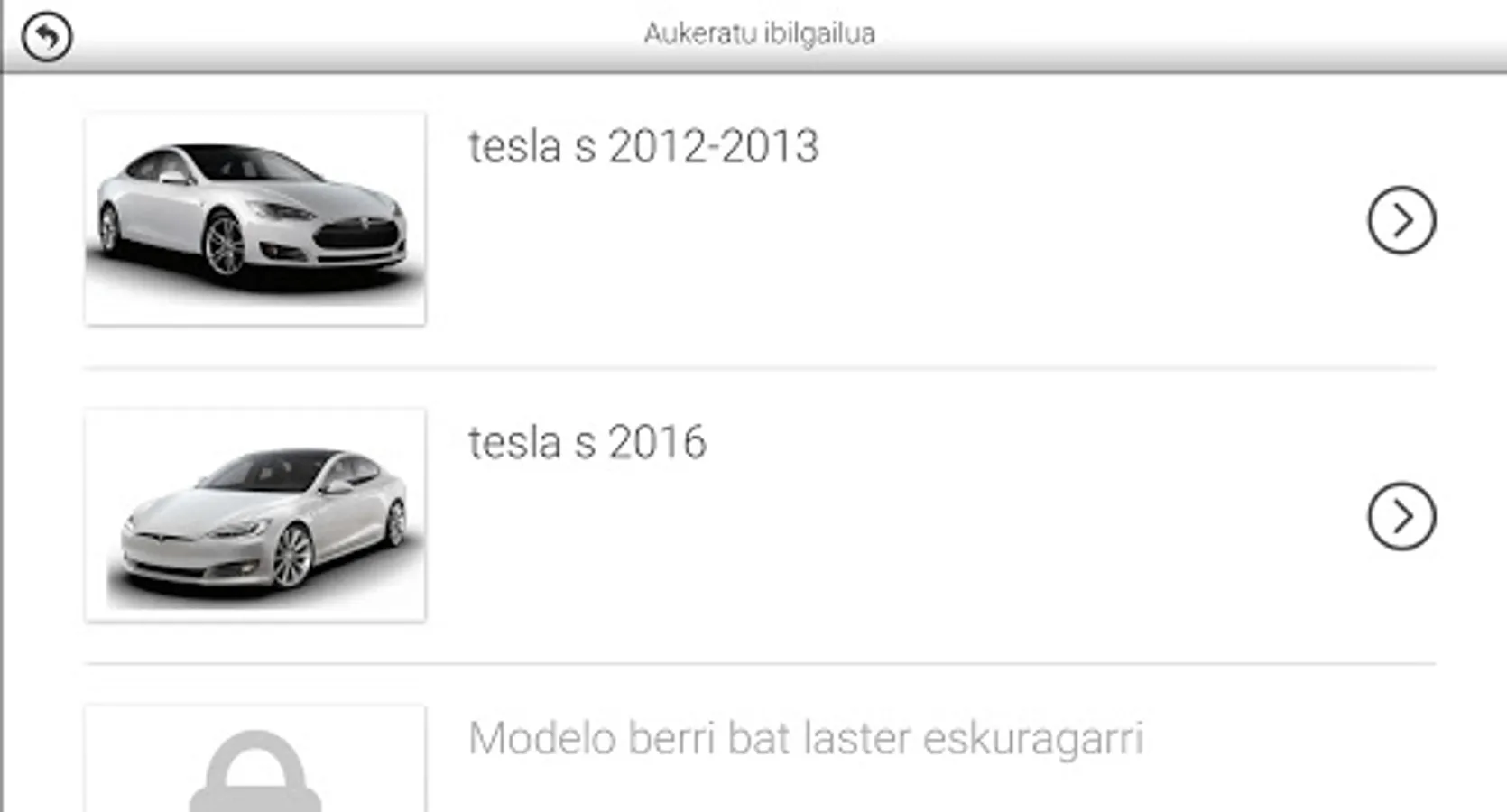Click the gray header bar beside the title
The width and height of the screenshot is (1507, 812).
tap(1173, 36)
